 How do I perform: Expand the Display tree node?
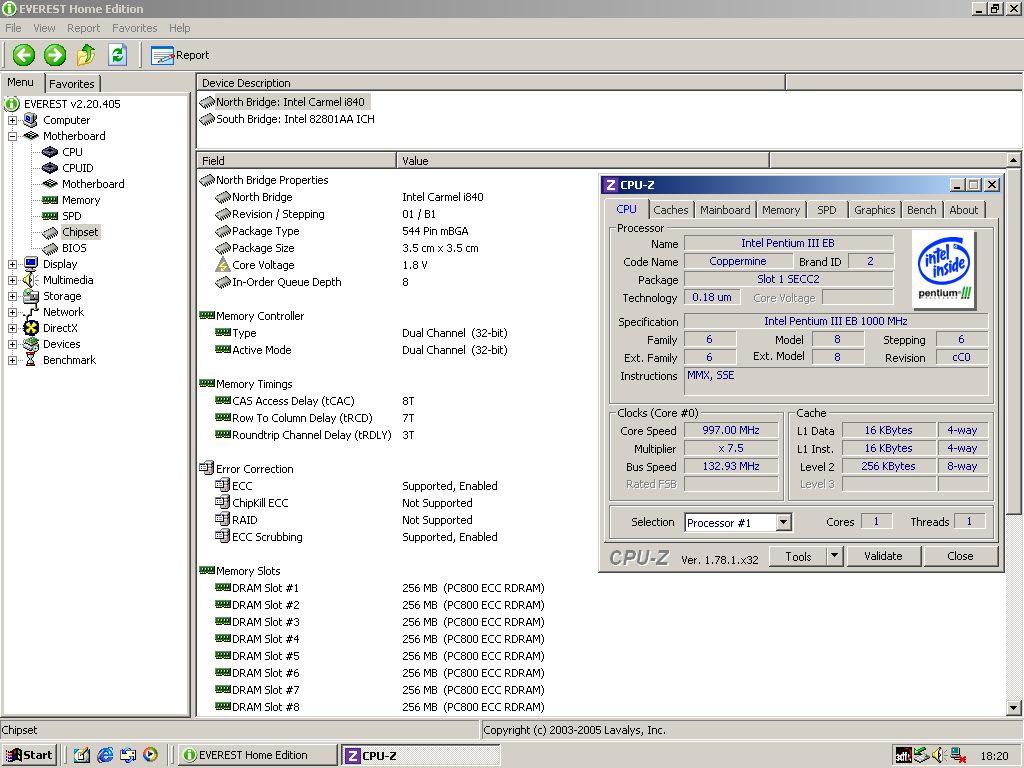12,264
